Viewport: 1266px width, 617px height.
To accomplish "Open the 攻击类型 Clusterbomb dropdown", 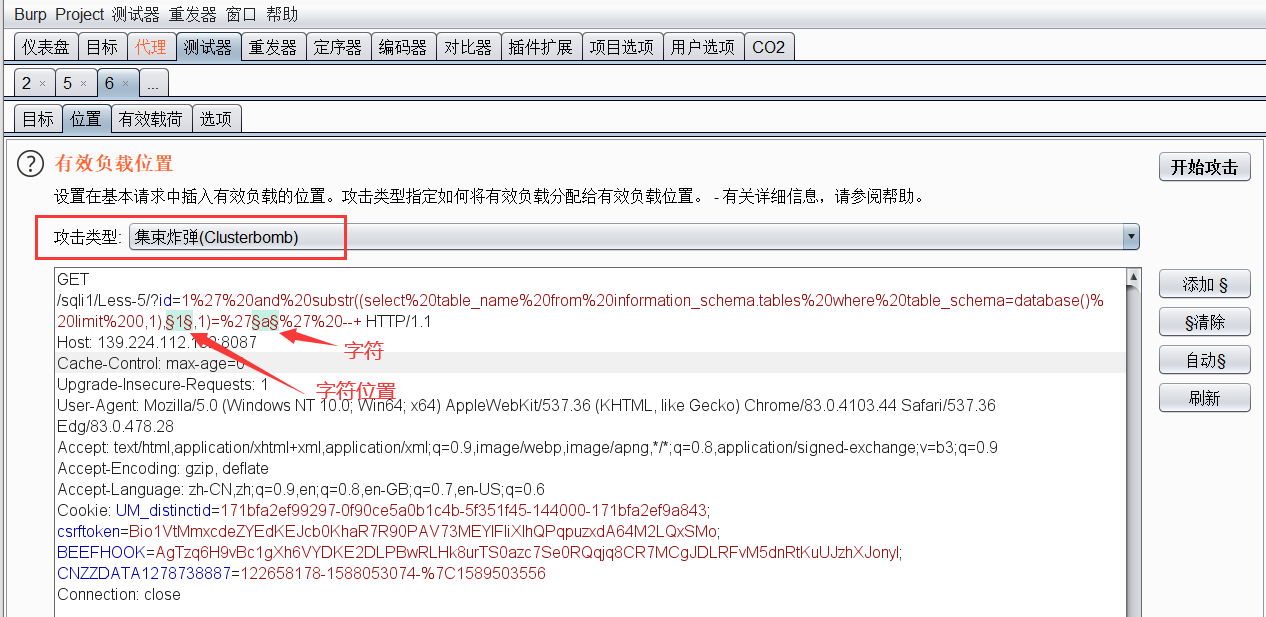I will (634, 237).
